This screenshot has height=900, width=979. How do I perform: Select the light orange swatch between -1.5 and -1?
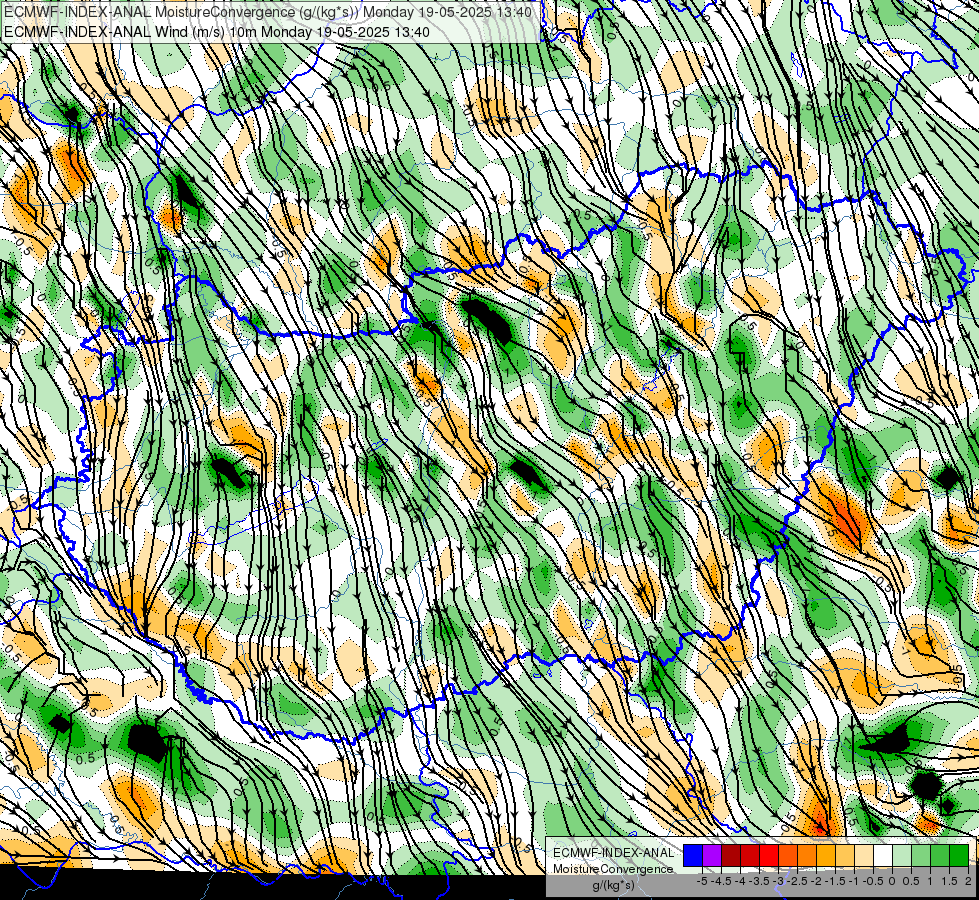[x=845, y=856]
